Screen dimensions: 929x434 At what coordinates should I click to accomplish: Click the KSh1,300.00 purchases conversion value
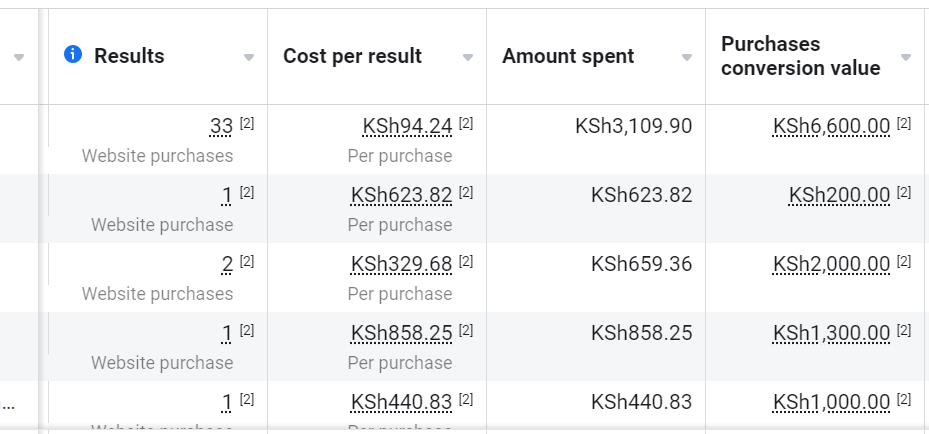pyautogui.click(x=831, y=333)
